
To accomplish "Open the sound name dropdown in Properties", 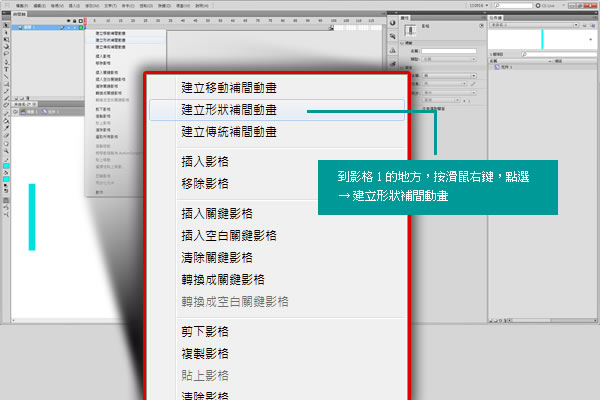I will click(x=449, y=76).
